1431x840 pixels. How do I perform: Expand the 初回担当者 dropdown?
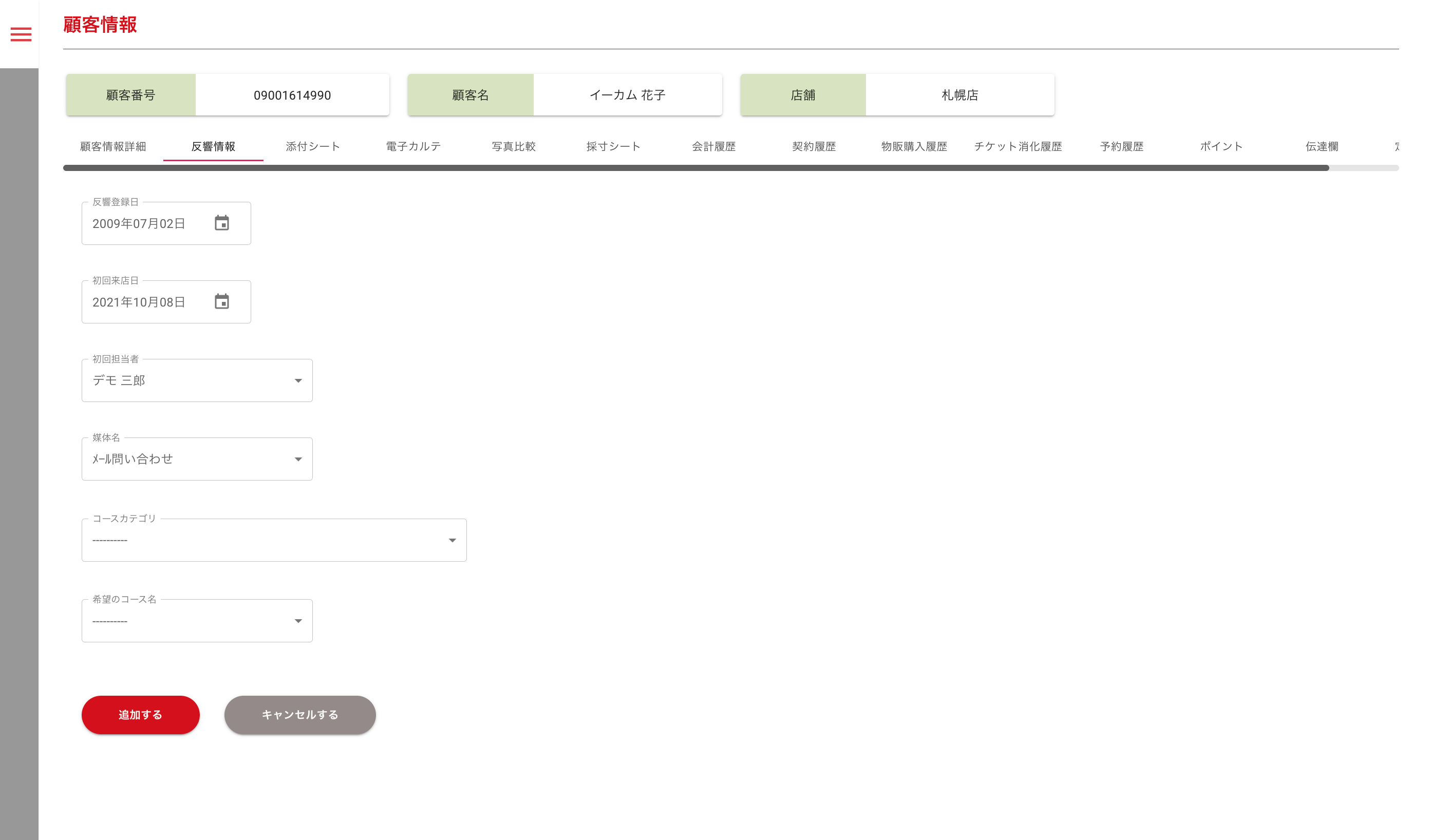(297, 380)
